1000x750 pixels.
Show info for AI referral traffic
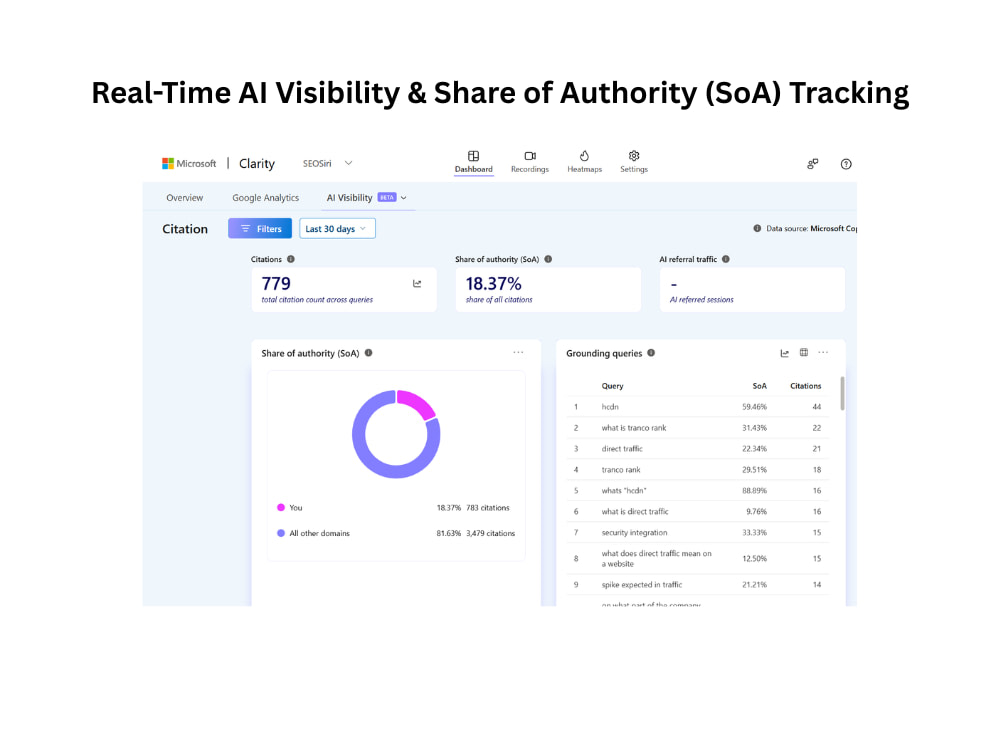coord(726,259)
